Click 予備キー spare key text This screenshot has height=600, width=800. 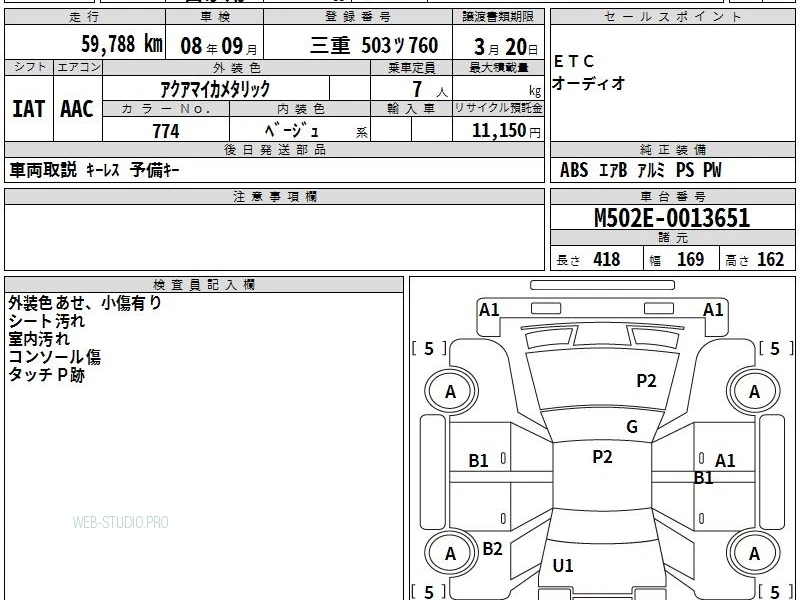coord(155,170)
